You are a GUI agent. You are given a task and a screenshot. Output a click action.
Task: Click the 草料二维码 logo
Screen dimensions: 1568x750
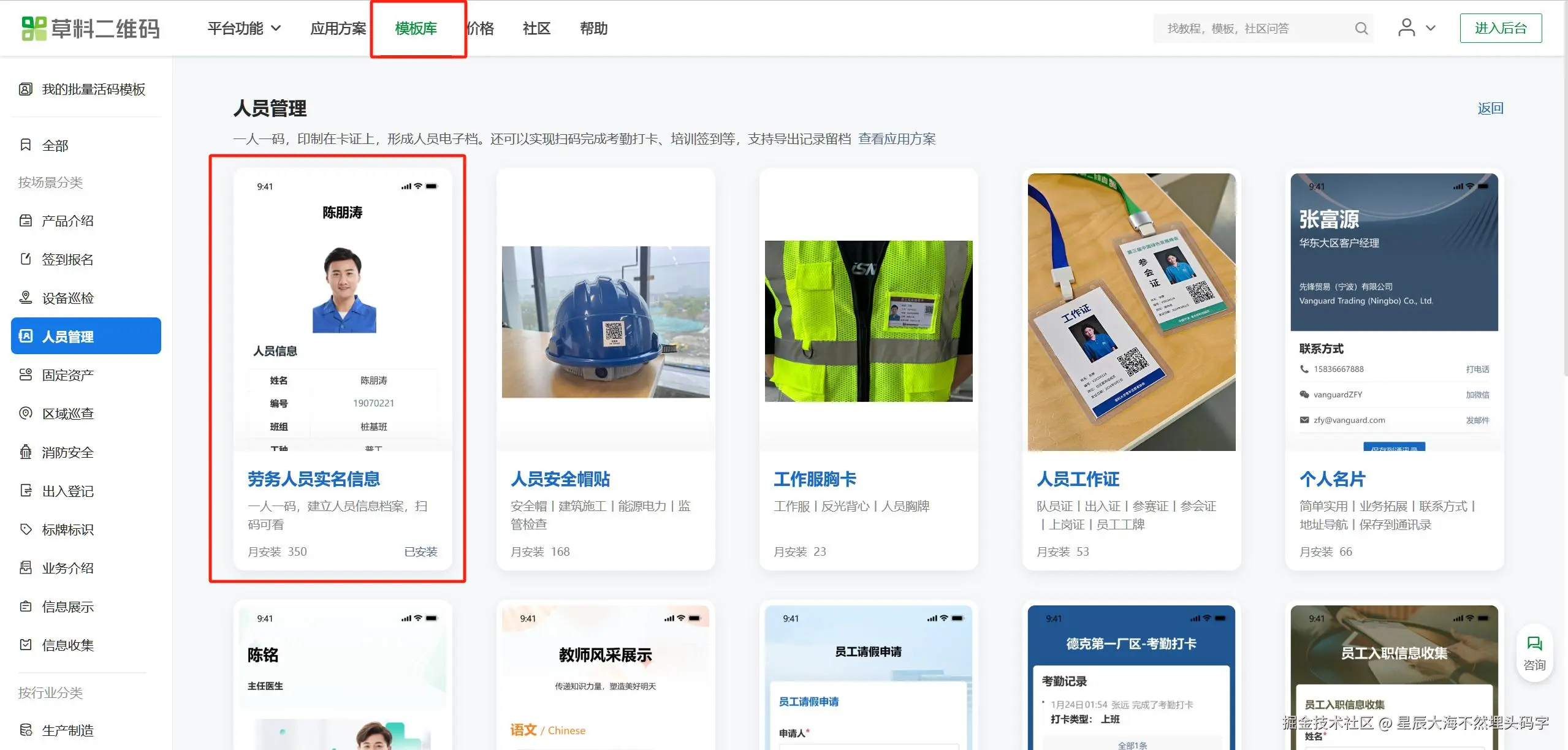click(91, 28)
